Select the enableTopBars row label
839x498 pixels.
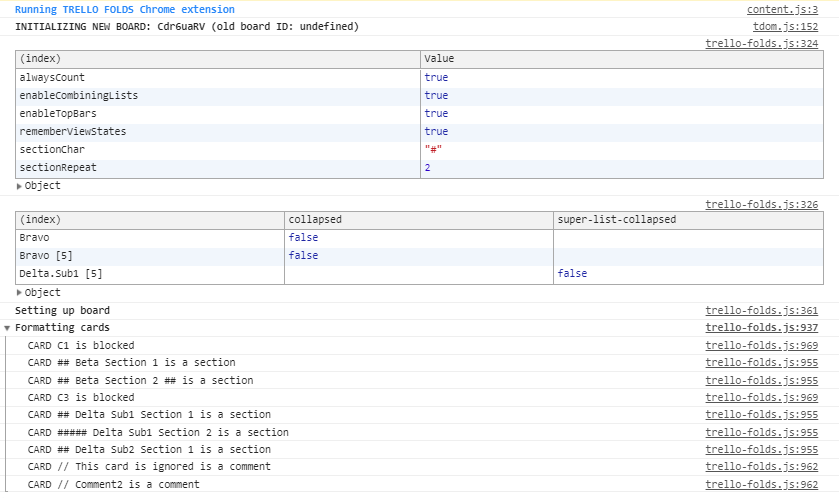(x=58, y=113)
